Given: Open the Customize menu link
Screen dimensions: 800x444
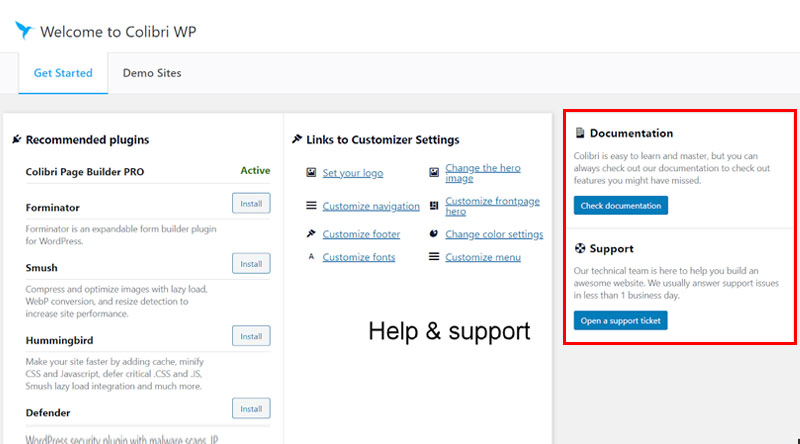Looking at the screenshot, I should coord(483,257).
